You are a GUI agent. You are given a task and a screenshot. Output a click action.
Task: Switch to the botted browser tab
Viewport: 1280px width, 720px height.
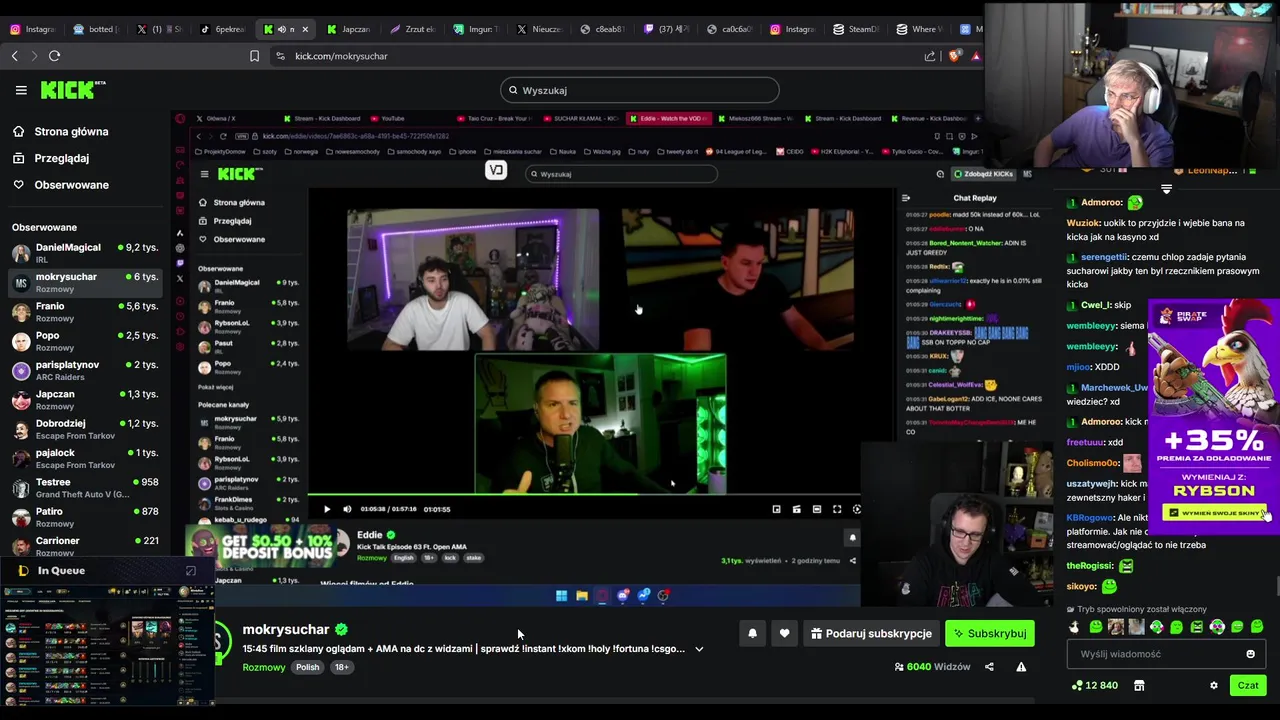(x=96, y=29)
